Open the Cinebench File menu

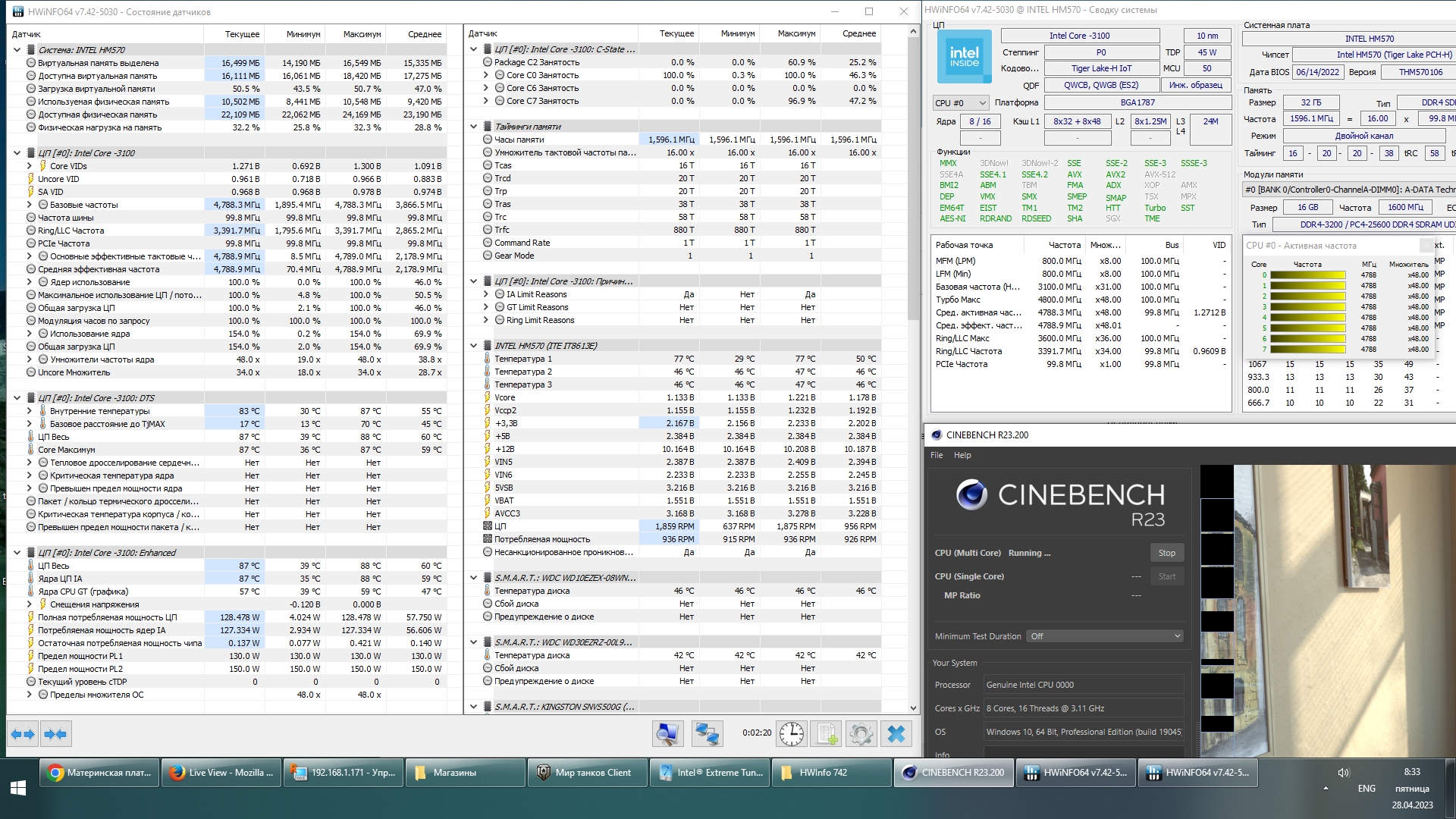click(937, 455)
